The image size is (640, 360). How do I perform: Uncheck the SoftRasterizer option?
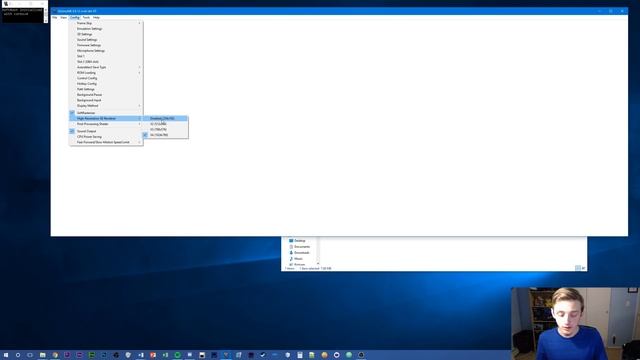106,113
